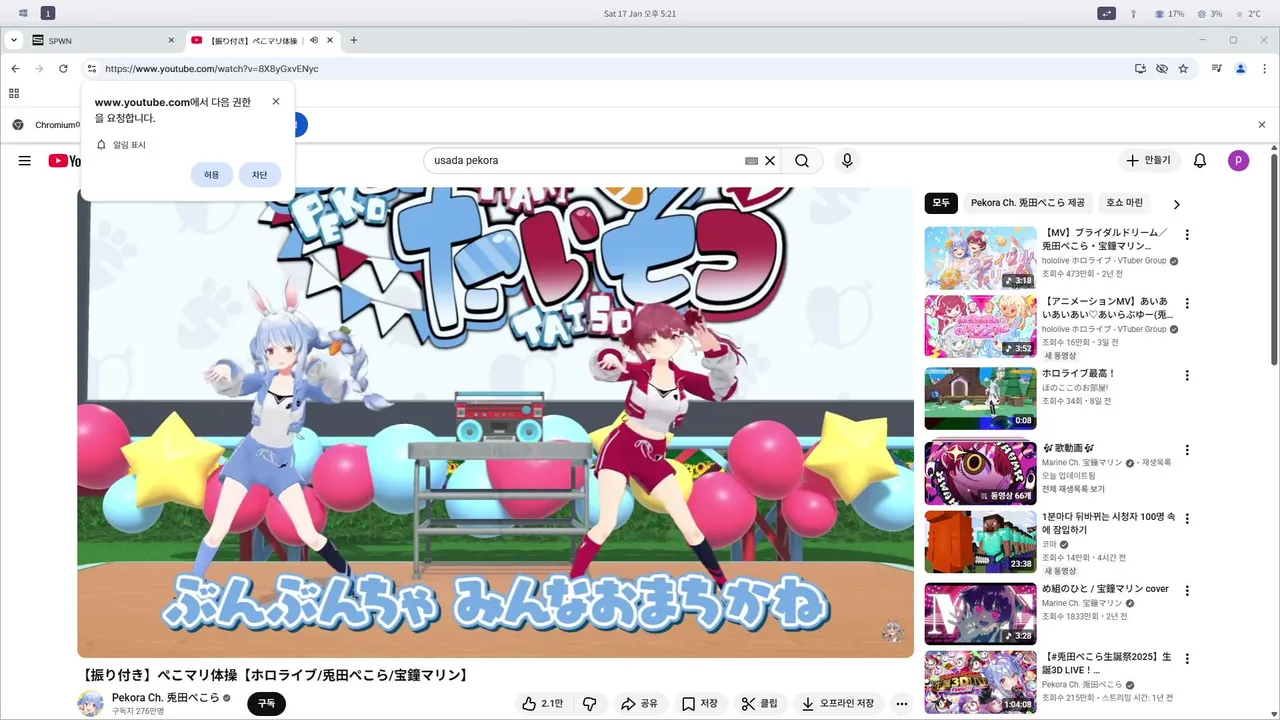Share the video via 공유 button
This screenshot has width=1280, height=720.
pyautogui.click(x=639, y=704)
